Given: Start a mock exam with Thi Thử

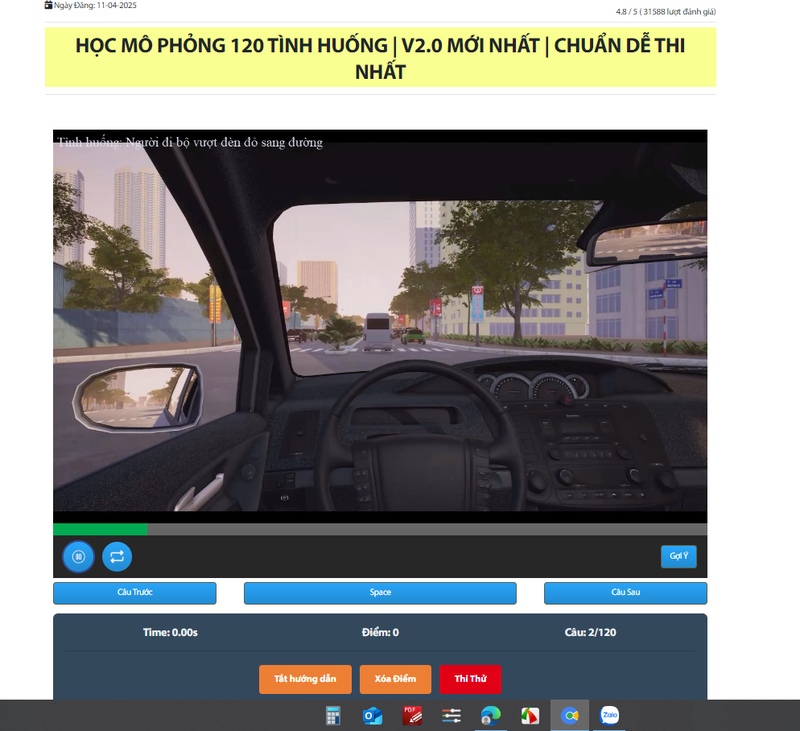Looking at the screenshot, I should 470,679.
